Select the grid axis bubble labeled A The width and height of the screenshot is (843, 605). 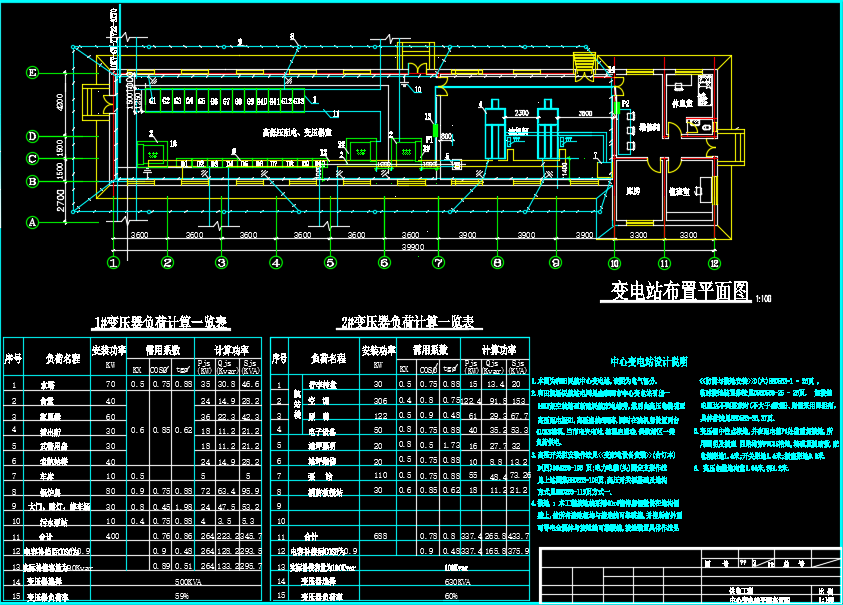pos(32,222)
